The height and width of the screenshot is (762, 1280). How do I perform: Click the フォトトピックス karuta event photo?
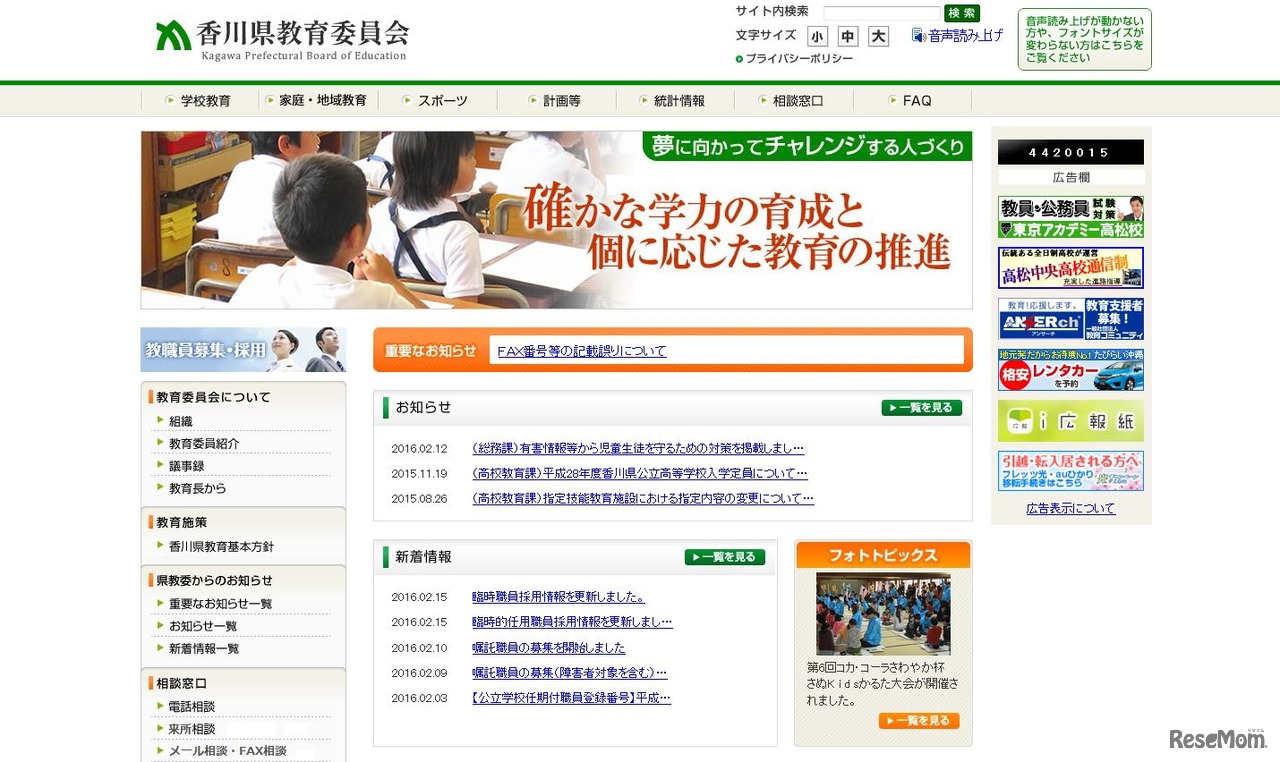pos(882,615)
